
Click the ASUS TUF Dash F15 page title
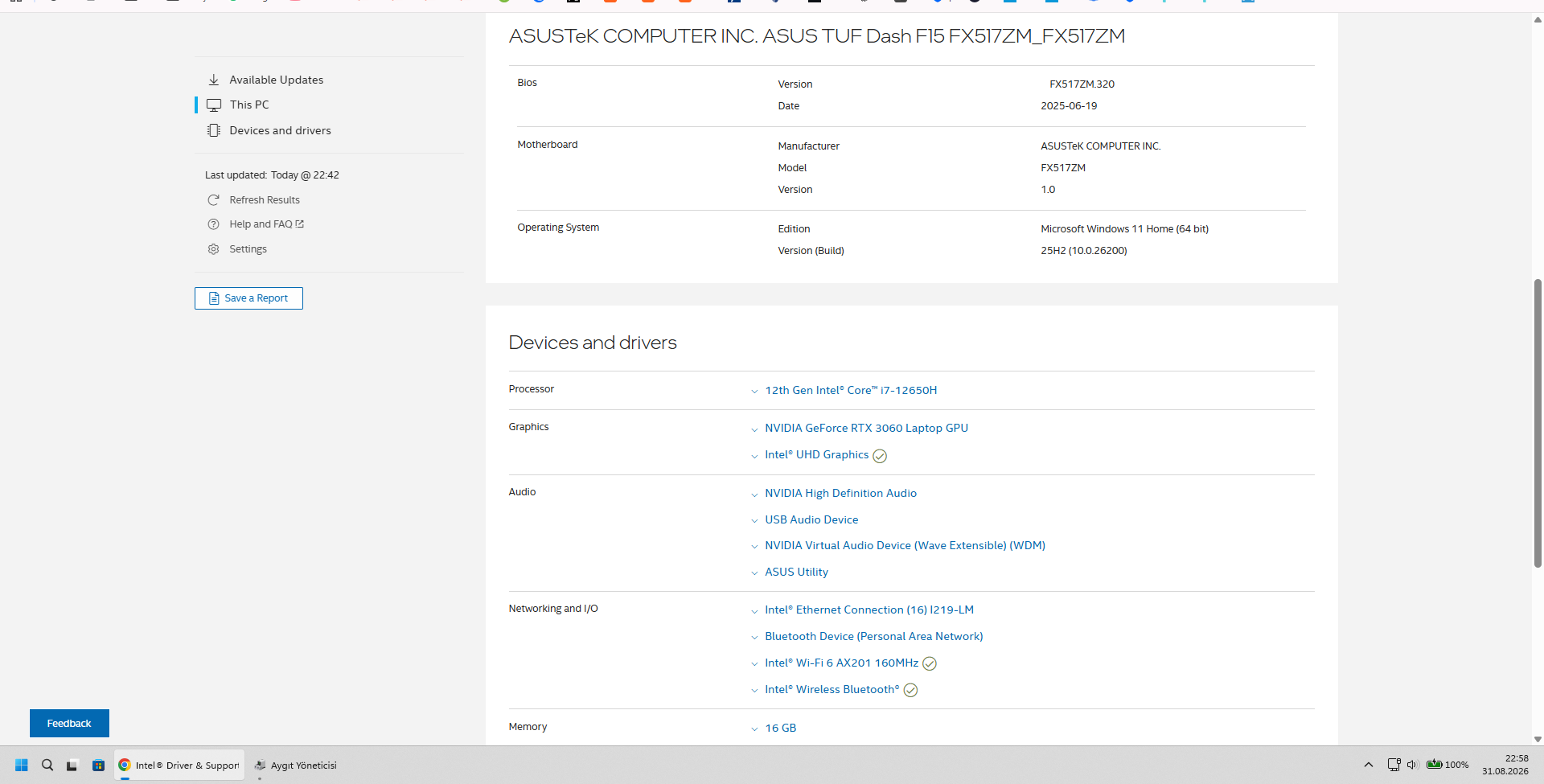pyautogui.click(x=817, y=36)
